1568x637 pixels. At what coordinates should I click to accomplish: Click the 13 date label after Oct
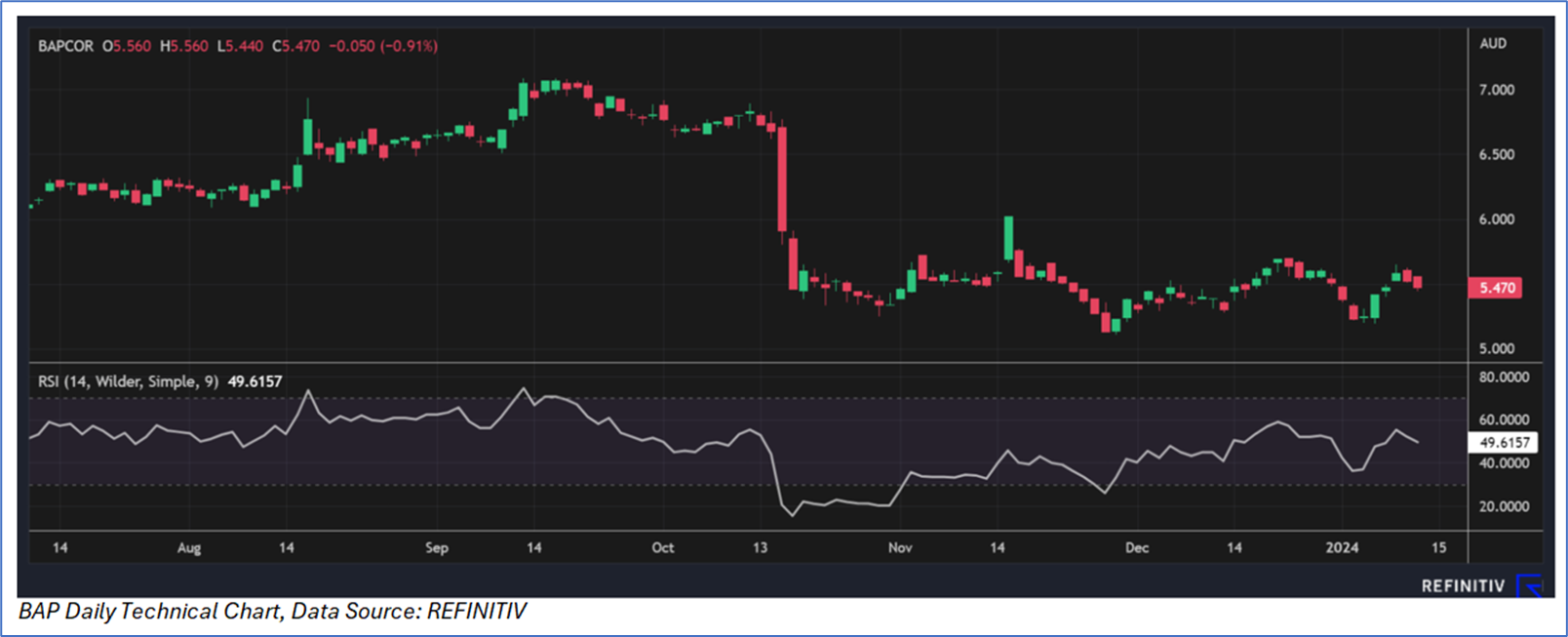coord(760,547)
